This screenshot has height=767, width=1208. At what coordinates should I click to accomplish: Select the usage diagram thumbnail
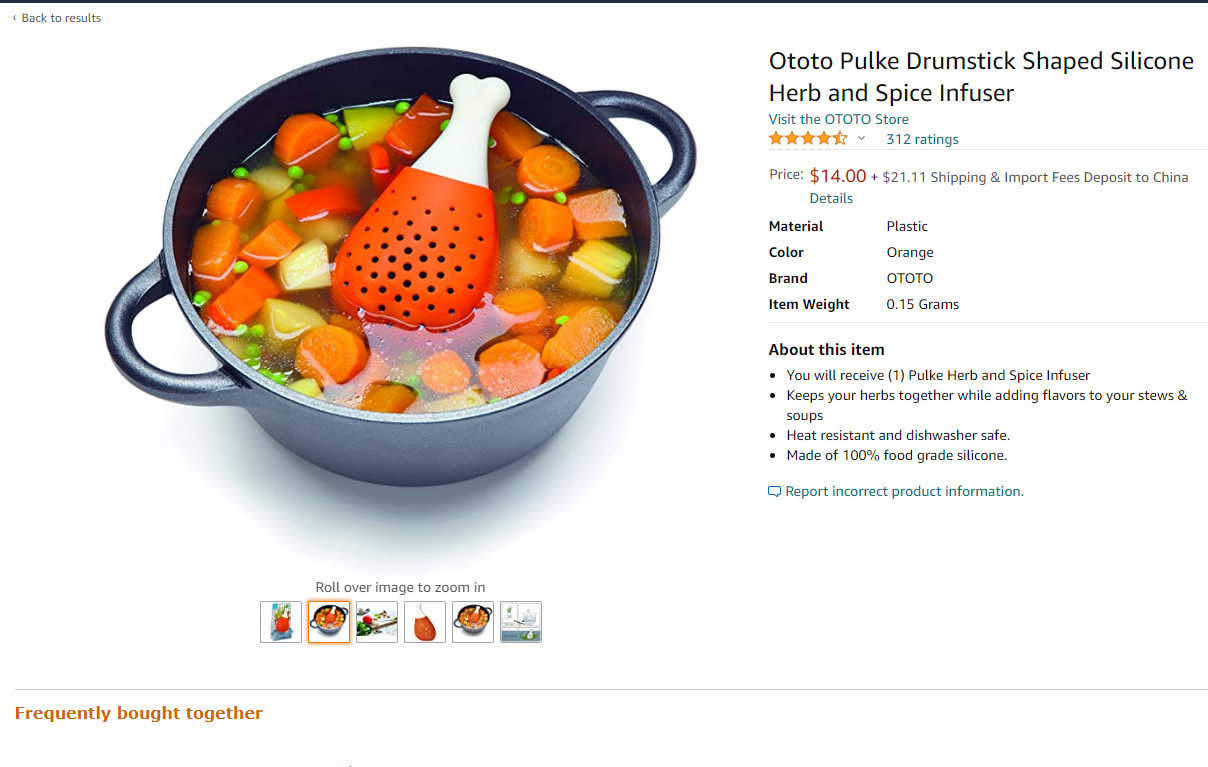(x=521, y=622)
